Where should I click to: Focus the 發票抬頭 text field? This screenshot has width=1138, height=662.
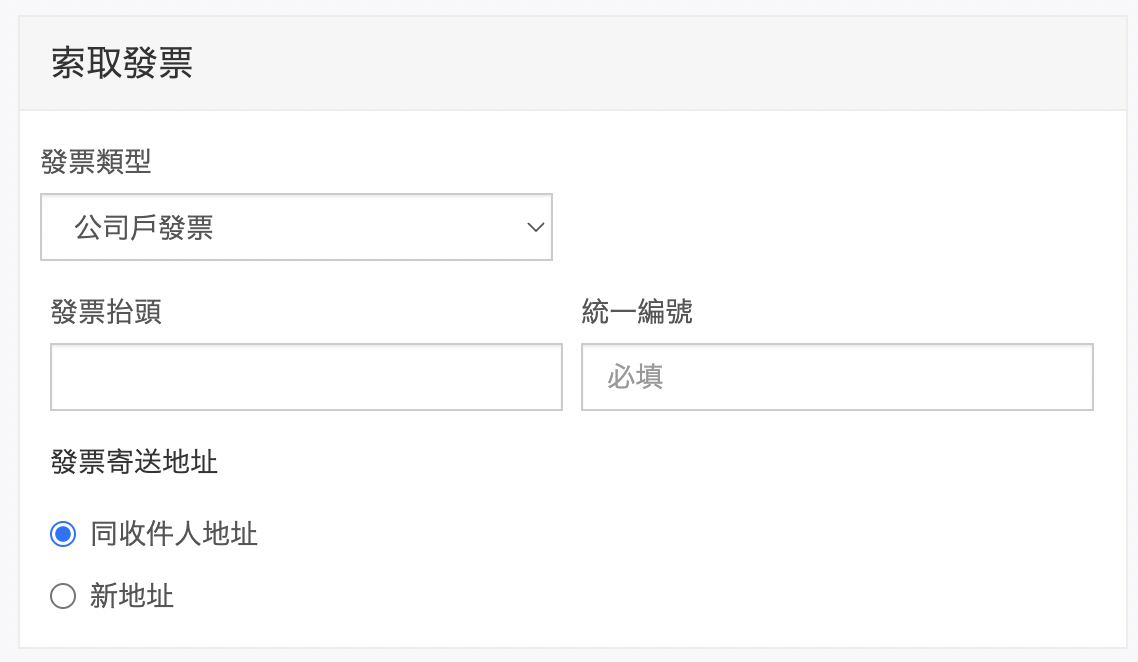(306, 377)
